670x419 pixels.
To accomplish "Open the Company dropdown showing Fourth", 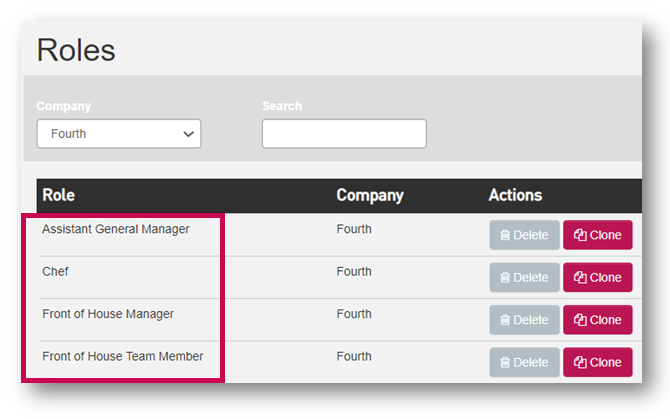I will [118, 134].
